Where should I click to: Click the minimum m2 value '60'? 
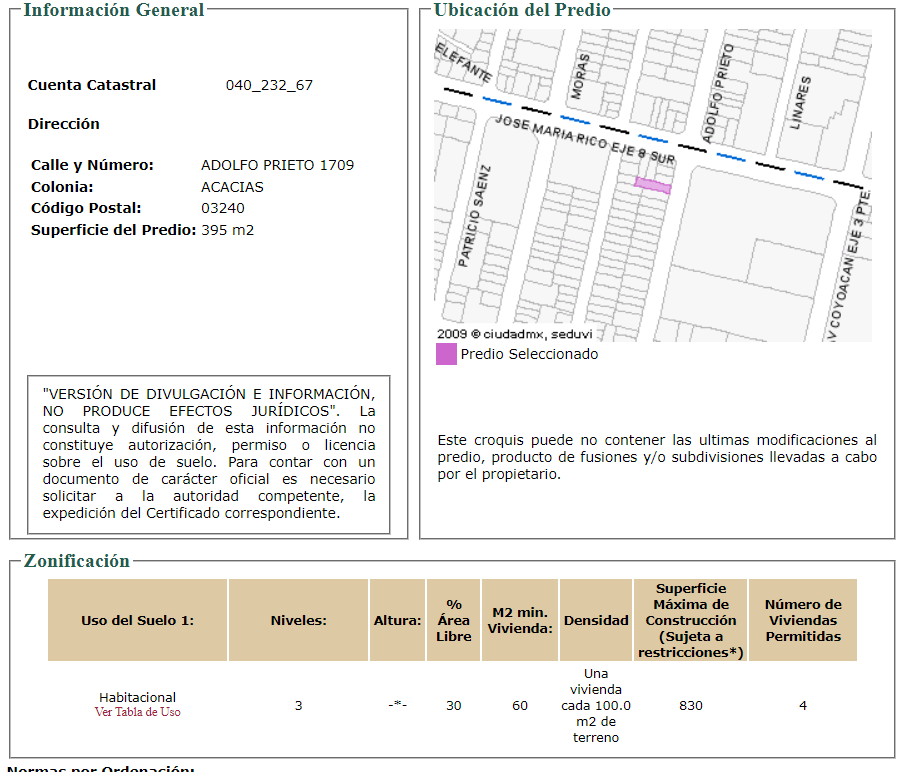coord(520,705)
